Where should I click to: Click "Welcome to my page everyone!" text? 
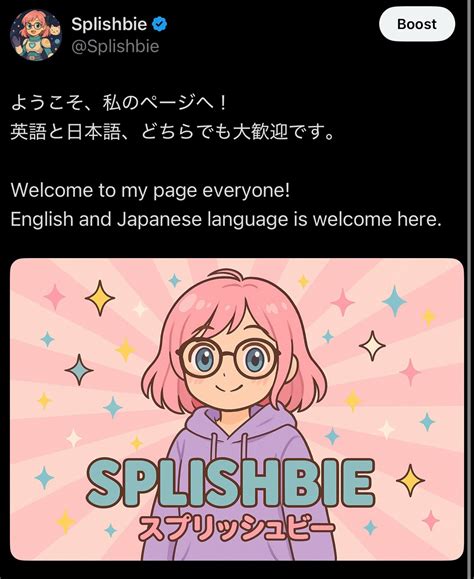tap(150, 191)
